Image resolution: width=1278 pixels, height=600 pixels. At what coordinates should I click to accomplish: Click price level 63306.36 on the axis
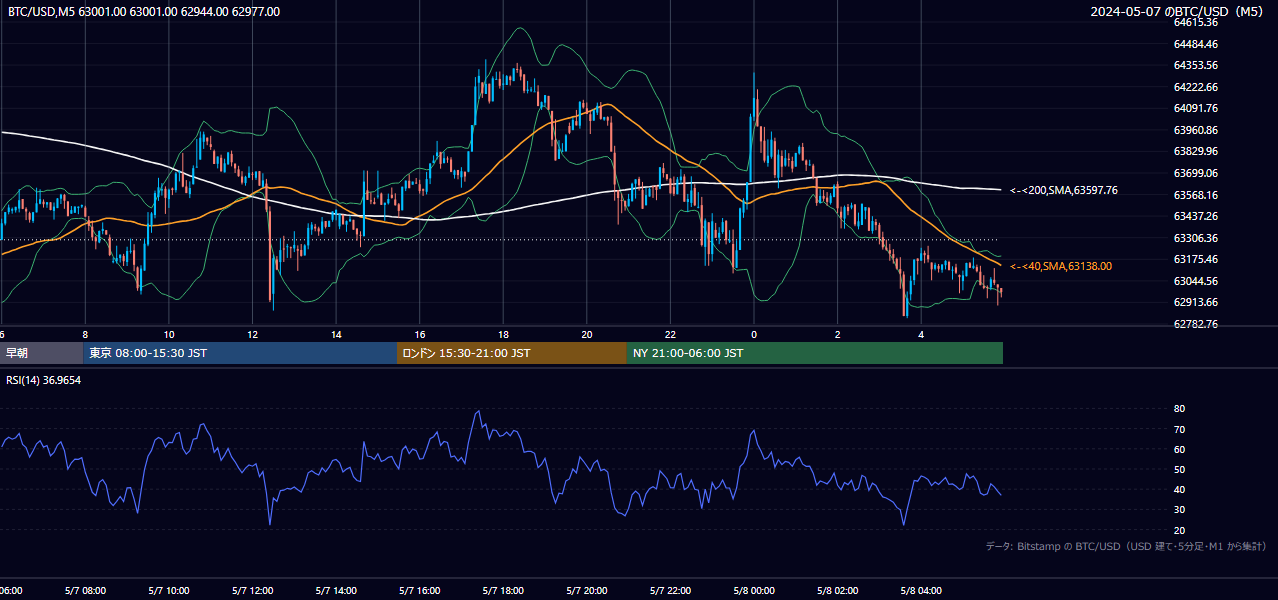1196,238
